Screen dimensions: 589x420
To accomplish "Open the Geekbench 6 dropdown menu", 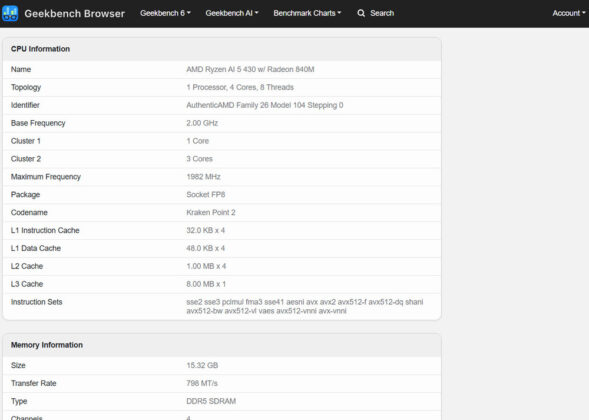I will (165, 13).
